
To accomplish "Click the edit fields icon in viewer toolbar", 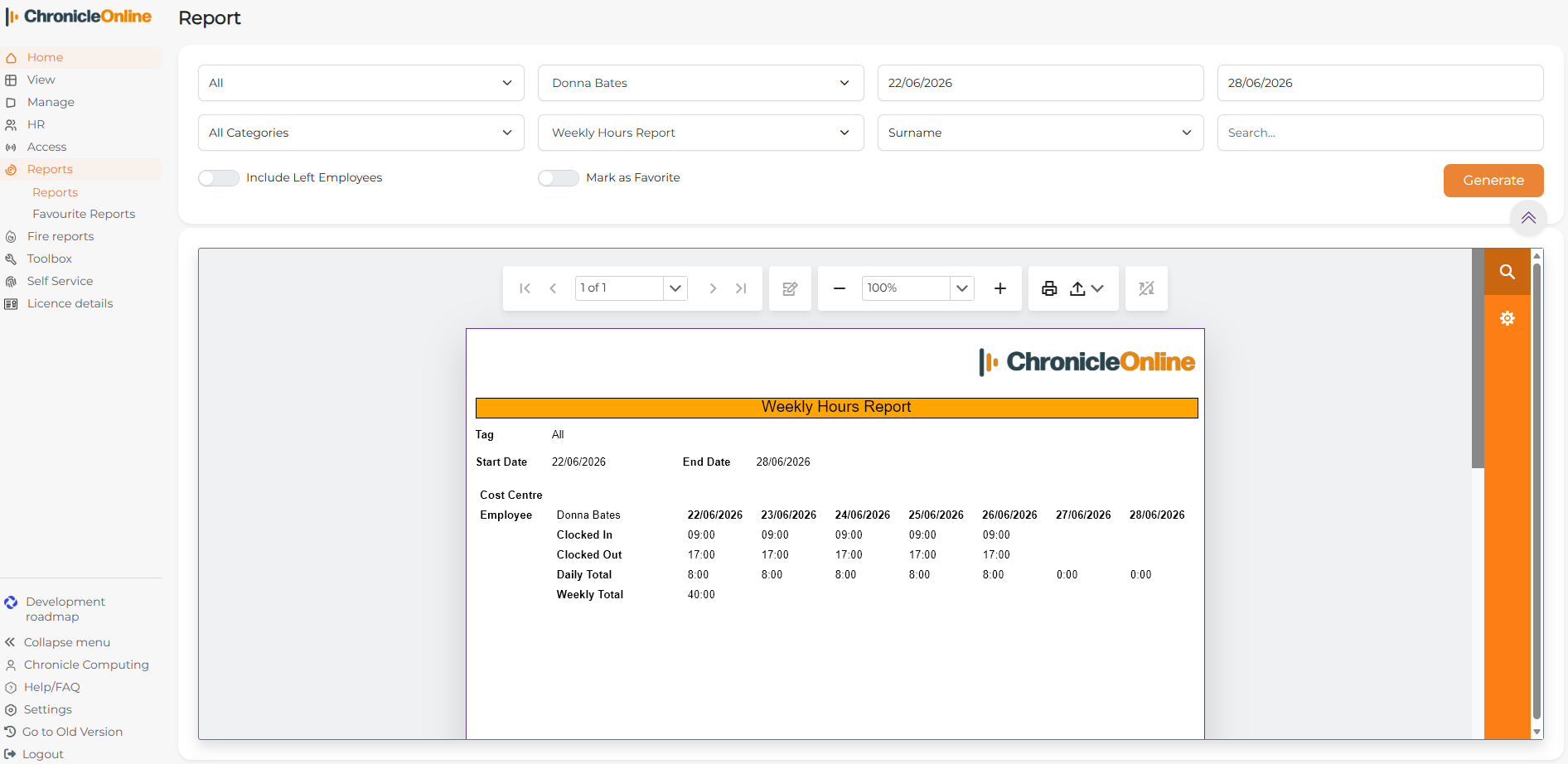I will [x=790, y=288].
